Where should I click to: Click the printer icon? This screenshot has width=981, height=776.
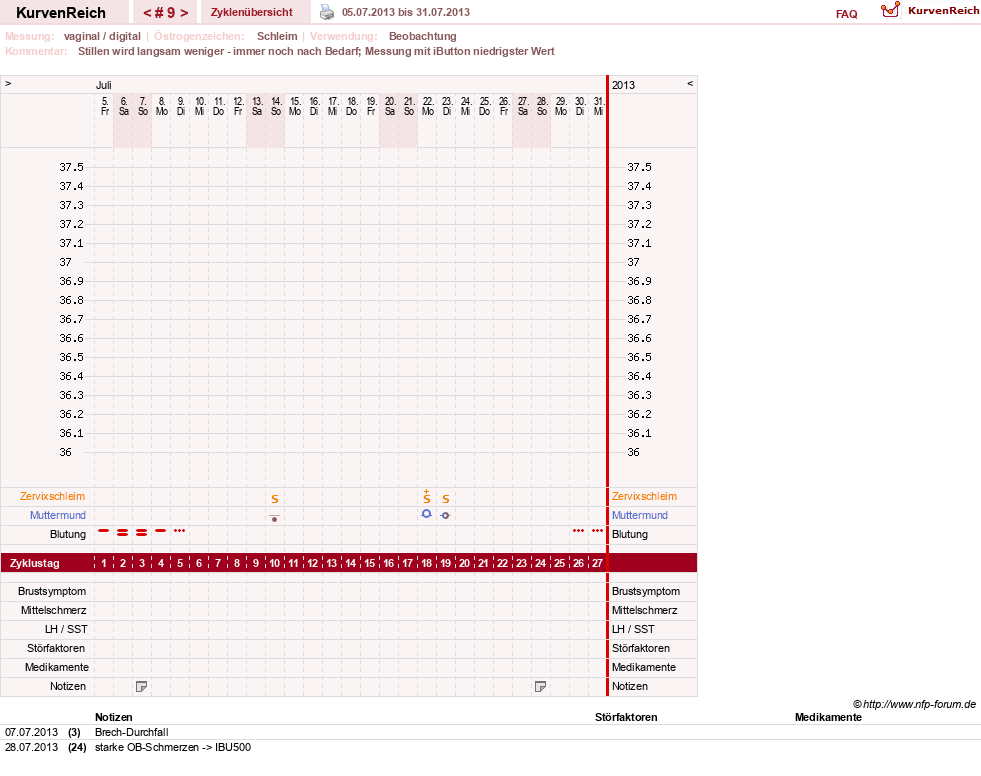click(327, 12)
